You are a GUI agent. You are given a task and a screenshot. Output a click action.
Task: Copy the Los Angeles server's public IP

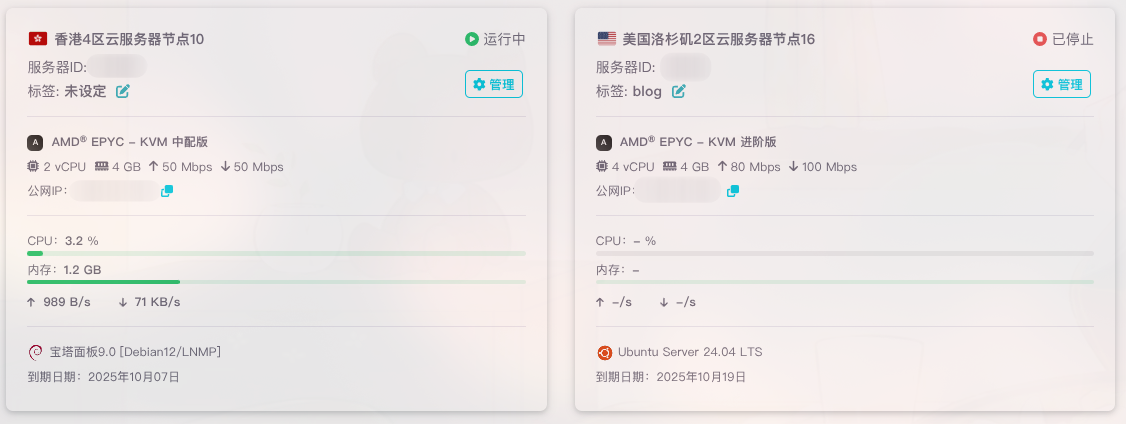[x=733, y=191]
